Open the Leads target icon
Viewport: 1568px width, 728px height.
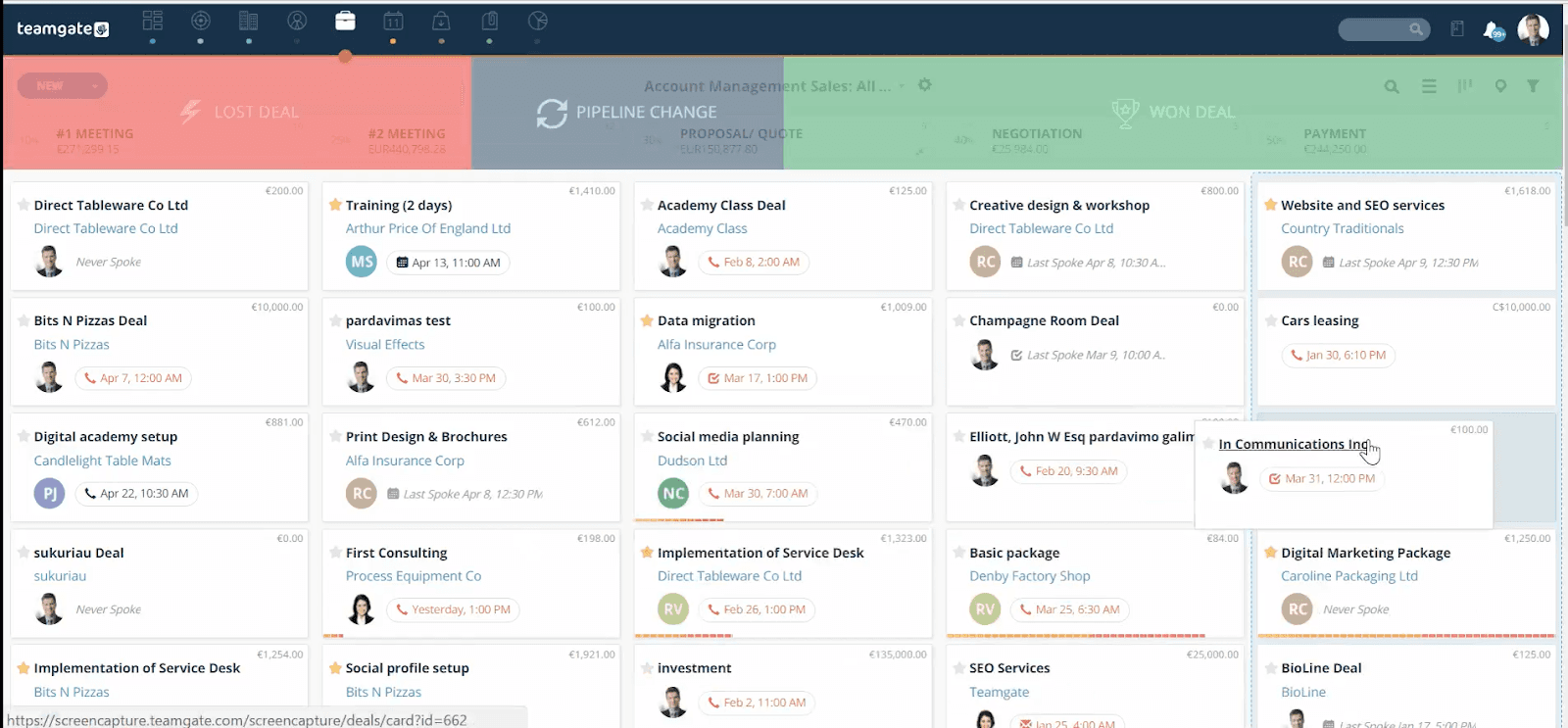pos(200,21)
